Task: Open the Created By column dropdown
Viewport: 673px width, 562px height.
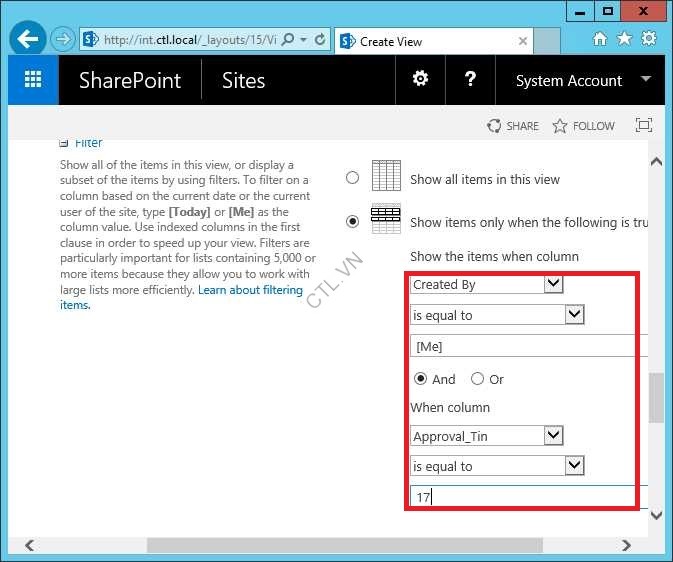Action: 487,285
